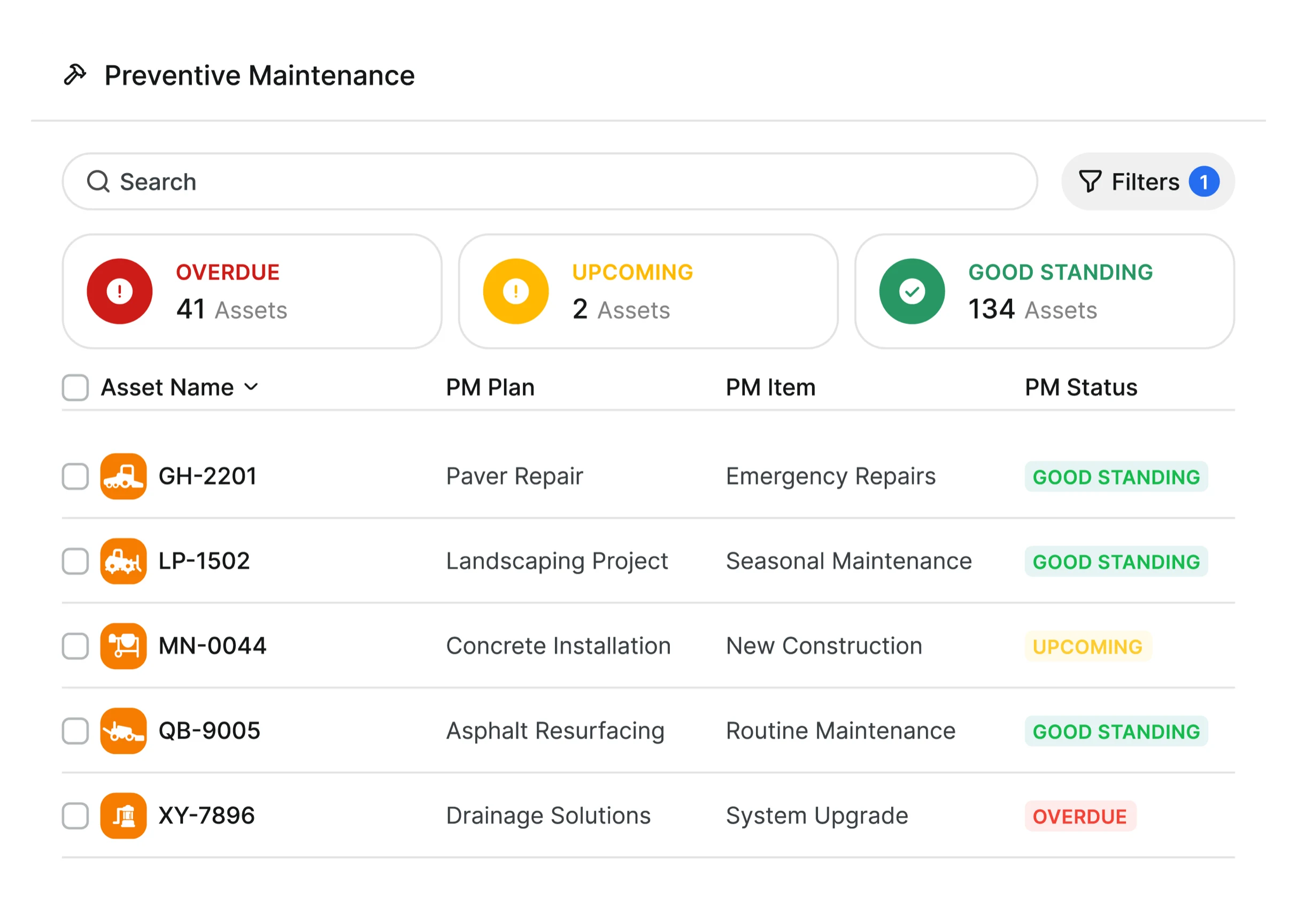Screen dimensions: 1297x924
Task: Select the MN-0044 row checkbox
Action: pos(75,646)
